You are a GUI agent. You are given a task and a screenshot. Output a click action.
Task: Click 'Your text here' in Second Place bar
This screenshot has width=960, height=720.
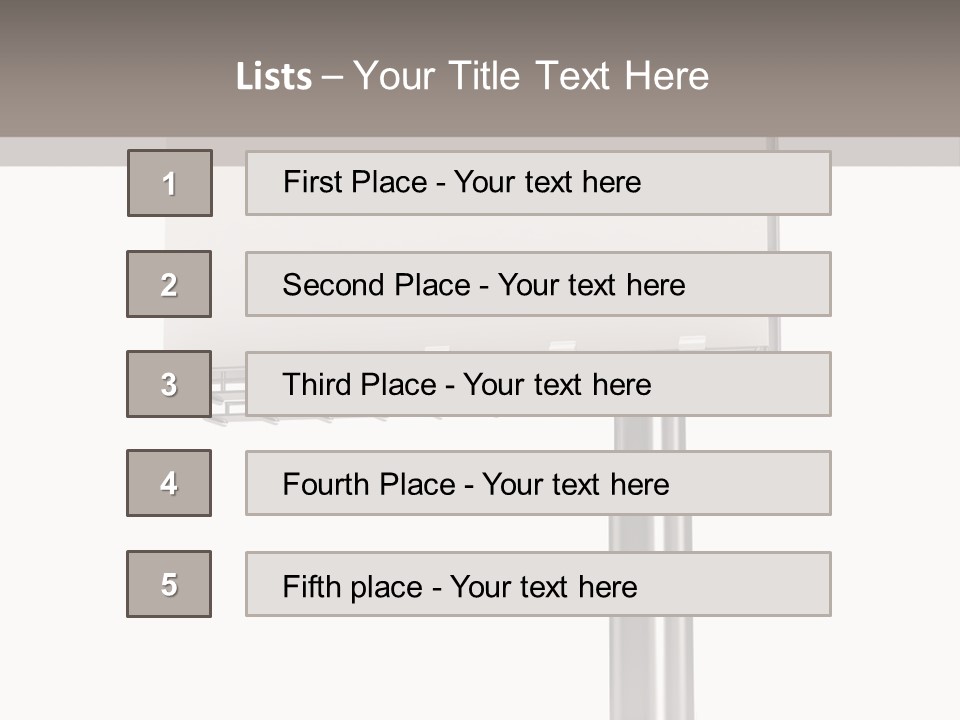pos(591,285)
